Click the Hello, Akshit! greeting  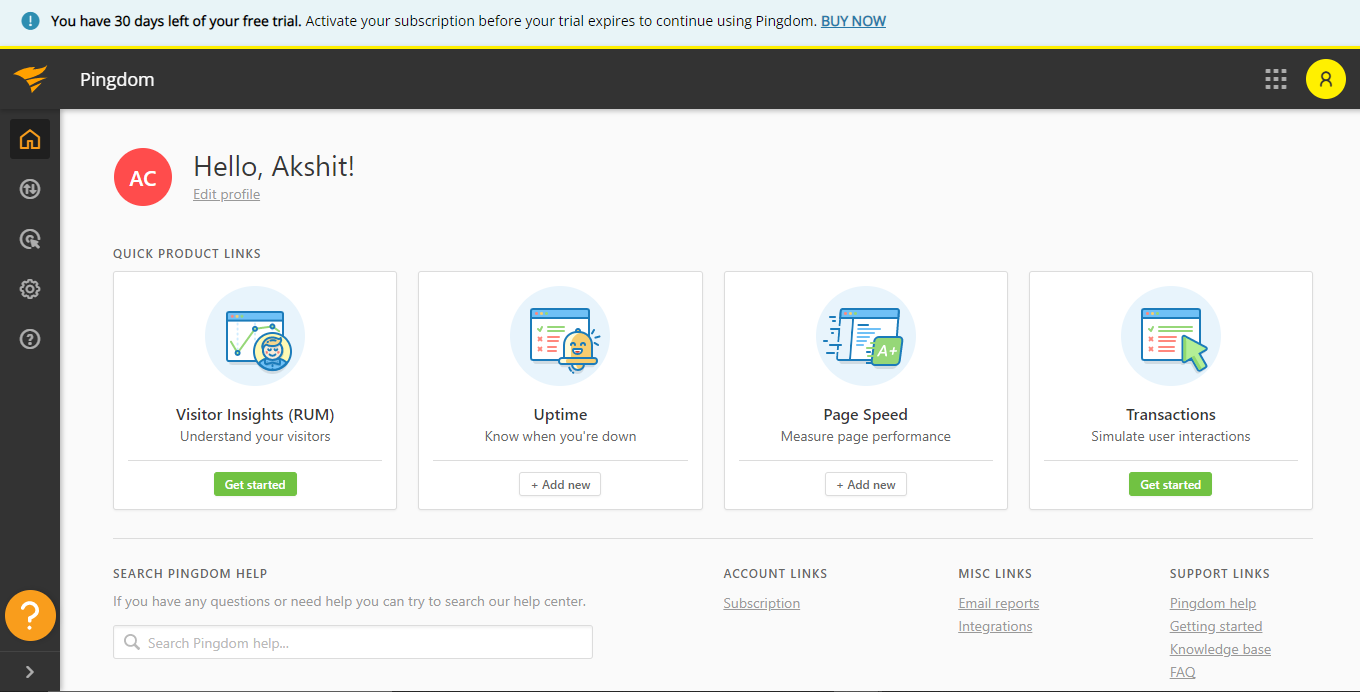pyautogui.click(x=274, y=167)
